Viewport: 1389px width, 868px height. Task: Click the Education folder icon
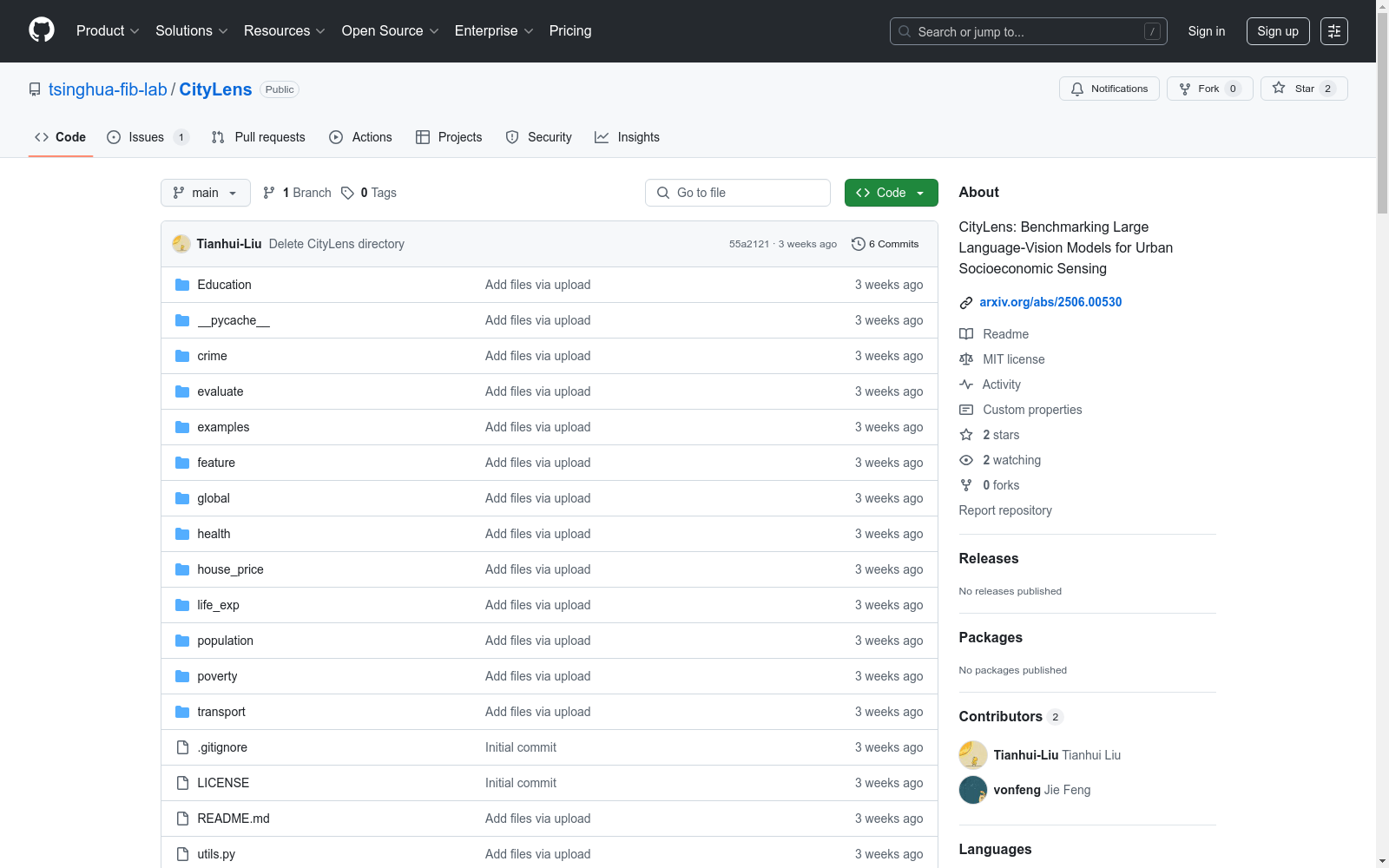[x=182, y=285]
